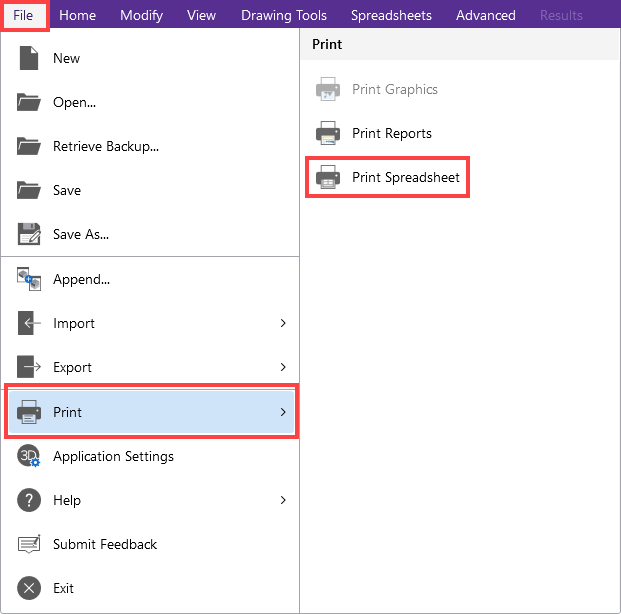Select the Save menu entry
Viewport: 621px width, 614px height.
[67, 190]
